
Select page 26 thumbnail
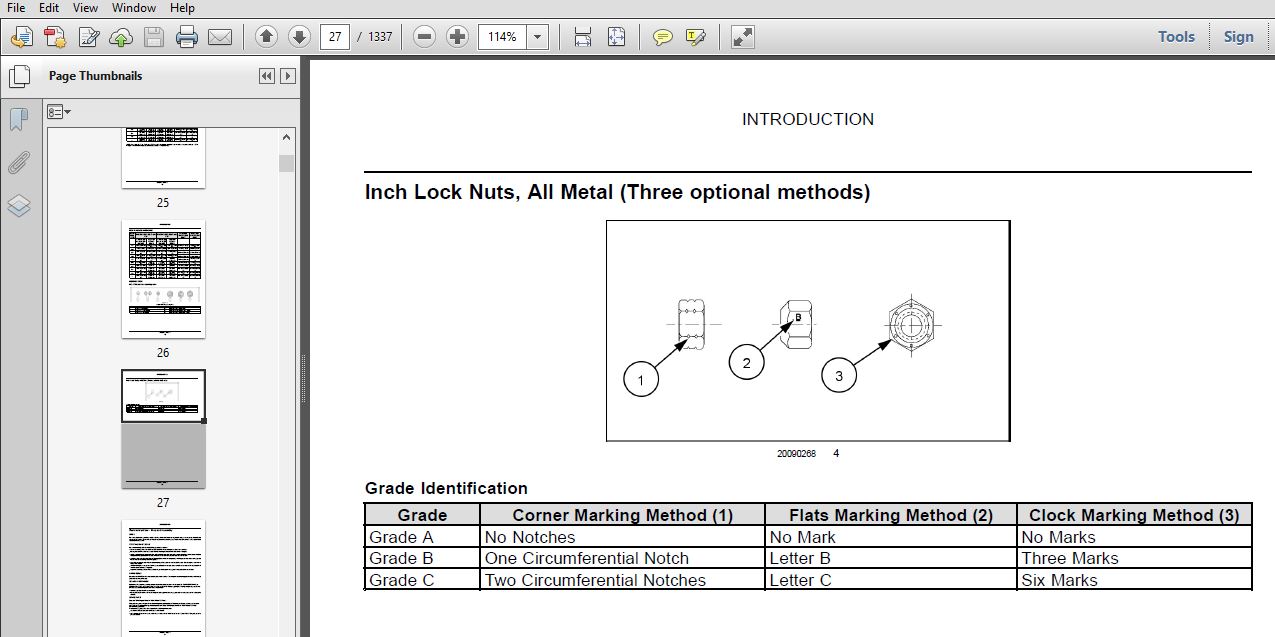click(163, 280)
